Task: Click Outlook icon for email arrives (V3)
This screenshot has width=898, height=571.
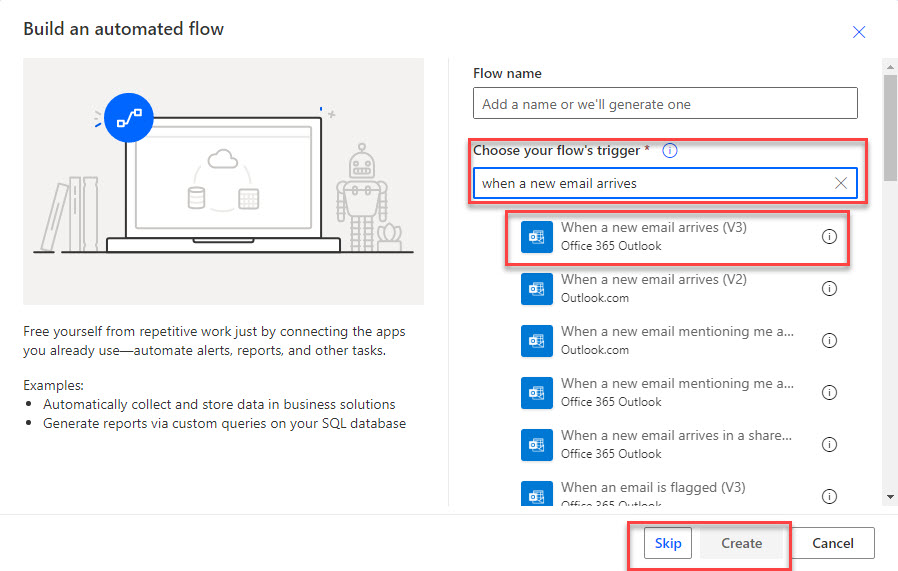Action: click(x=537, y=237)
